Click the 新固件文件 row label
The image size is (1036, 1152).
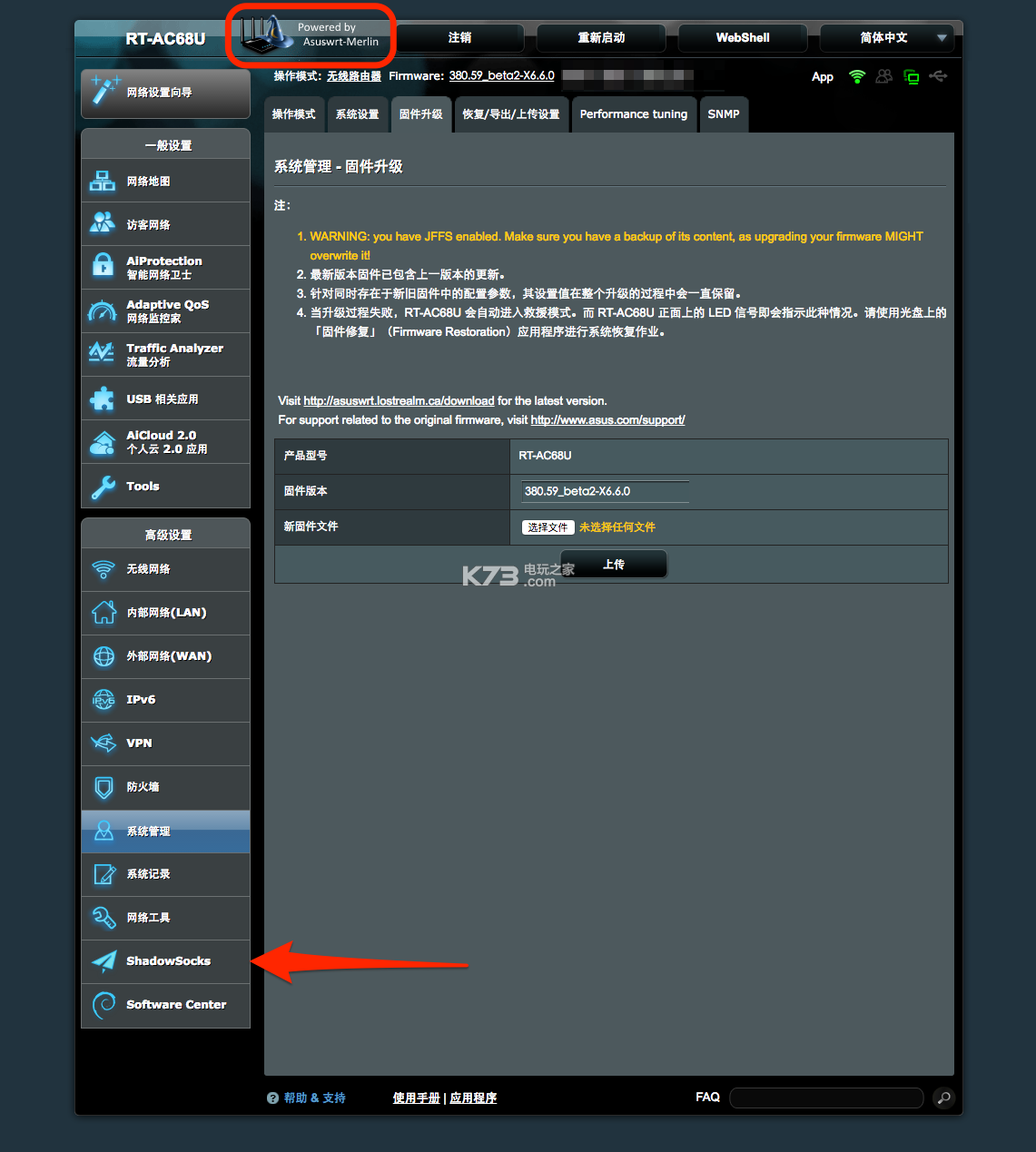311,527
